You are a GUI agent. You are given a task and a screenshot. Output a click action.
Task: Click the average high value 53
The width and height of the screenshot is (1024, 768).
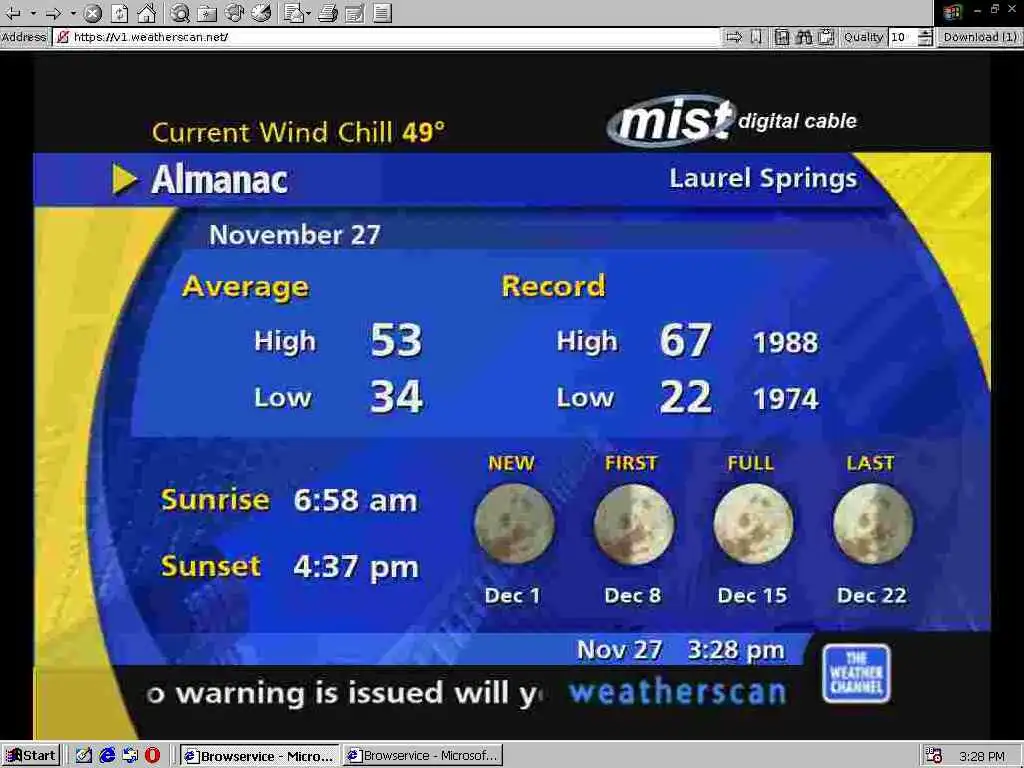coord(396,340)
